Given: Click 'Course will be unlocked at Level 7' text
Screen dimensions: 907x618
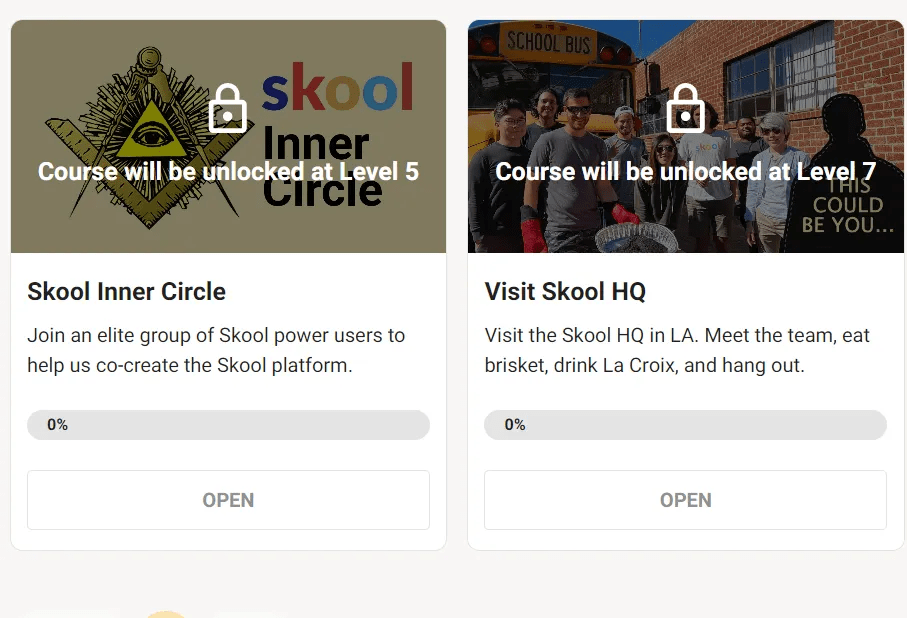Looking at the screenshot, I should click(685, 171).
